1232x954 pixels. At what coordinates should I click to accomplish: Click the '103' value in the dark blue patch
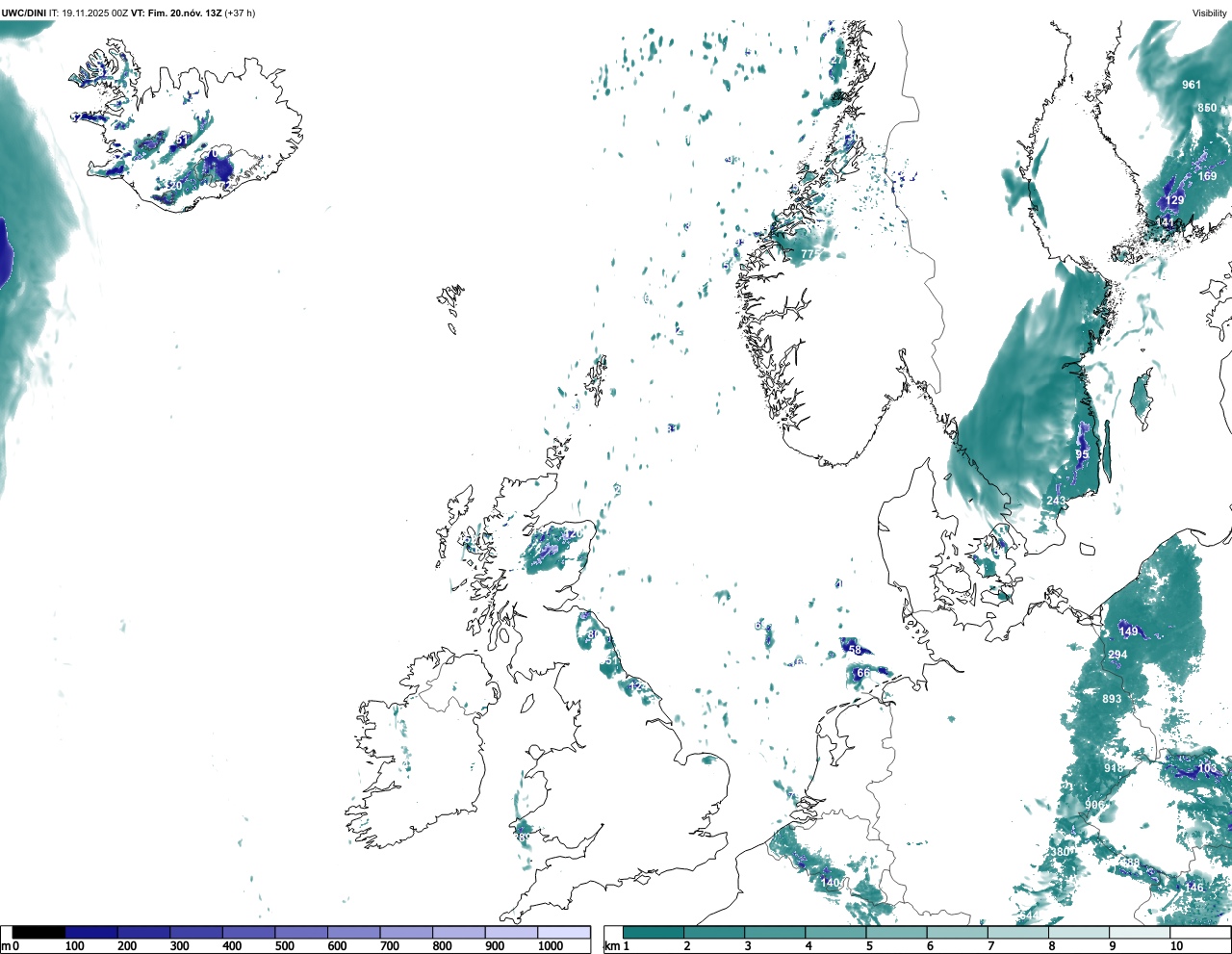pos(1208,769)
